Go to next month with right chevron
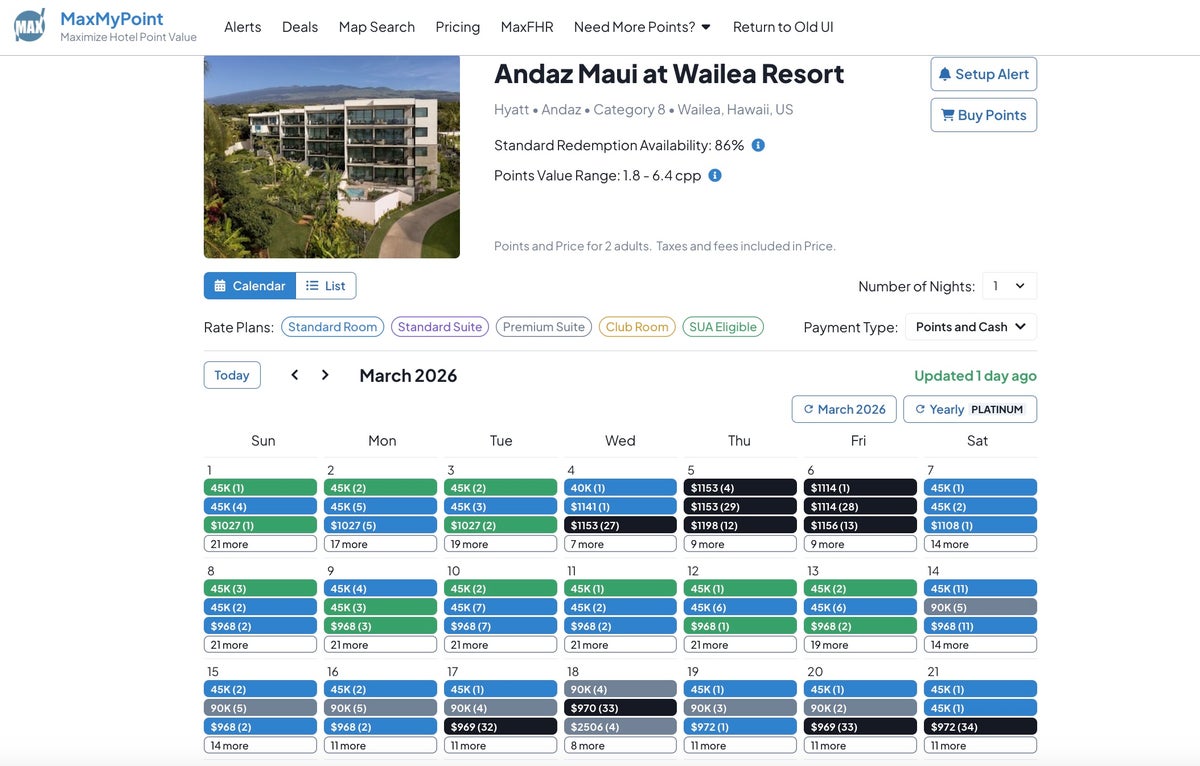1200x766 pixels. coord(325,375)
